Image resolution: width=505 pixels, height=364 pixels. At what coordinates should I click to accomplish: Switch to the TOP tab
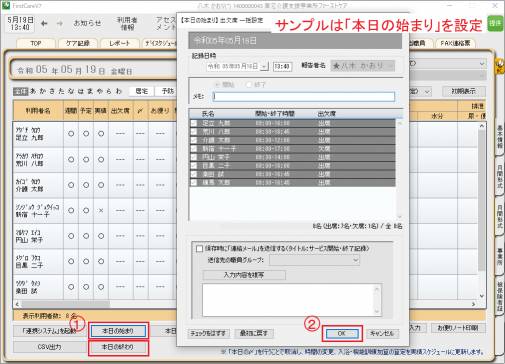[x=35, y=43]
